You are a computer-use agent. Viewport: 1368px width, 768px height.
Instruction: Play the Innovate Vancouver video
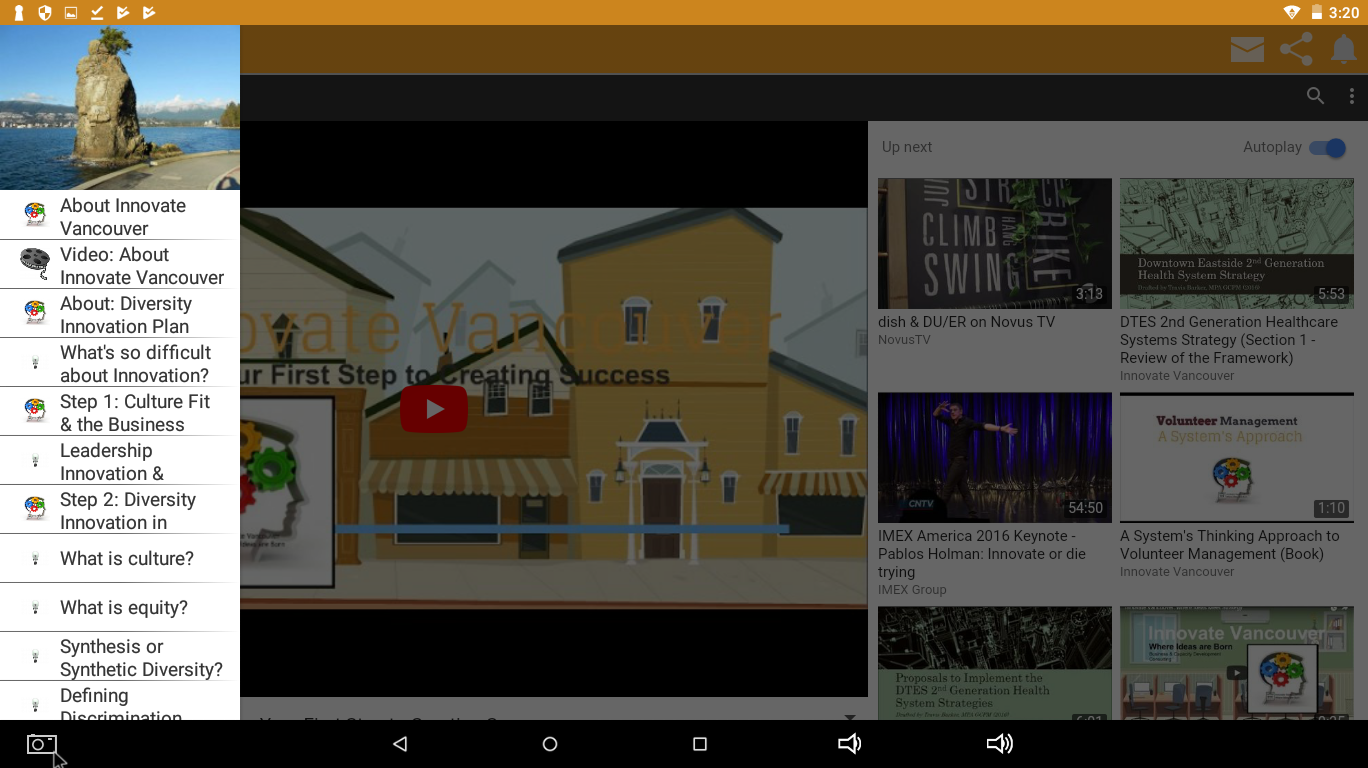pyautogui.click(x=434, y=409)
